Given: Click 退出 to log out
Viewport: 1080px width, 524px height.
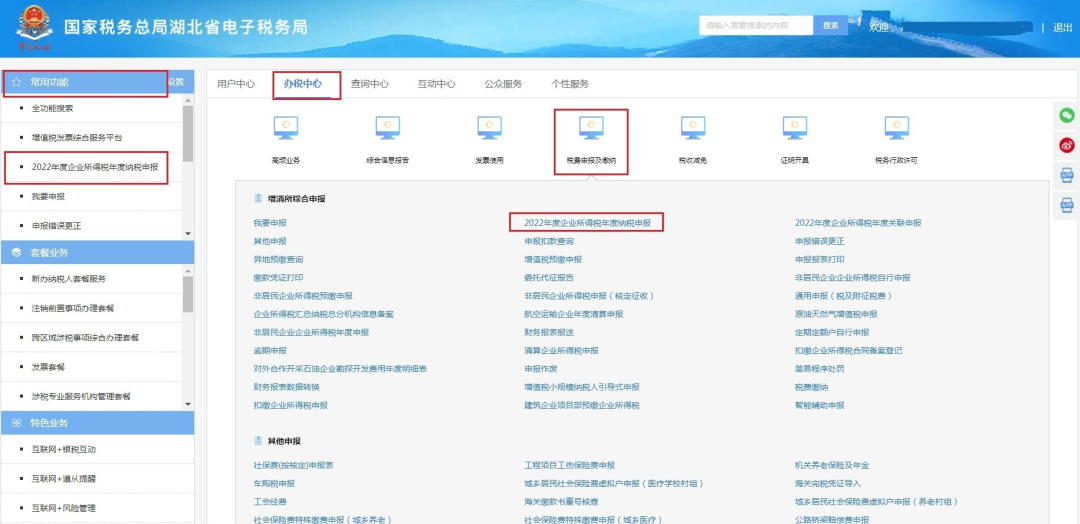Looking at the screenshot, I should 1062,27.
